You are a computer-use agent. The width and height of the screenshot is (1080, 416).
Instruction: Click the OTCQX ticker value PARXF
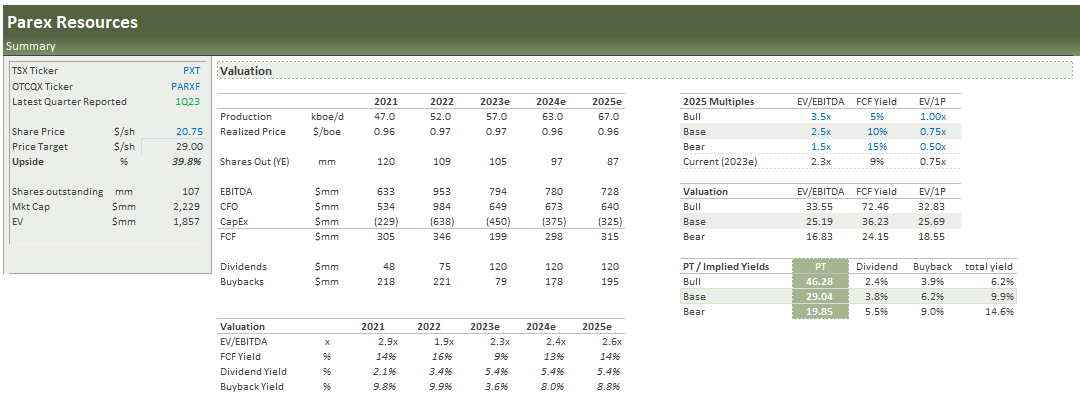coord(186,87)
